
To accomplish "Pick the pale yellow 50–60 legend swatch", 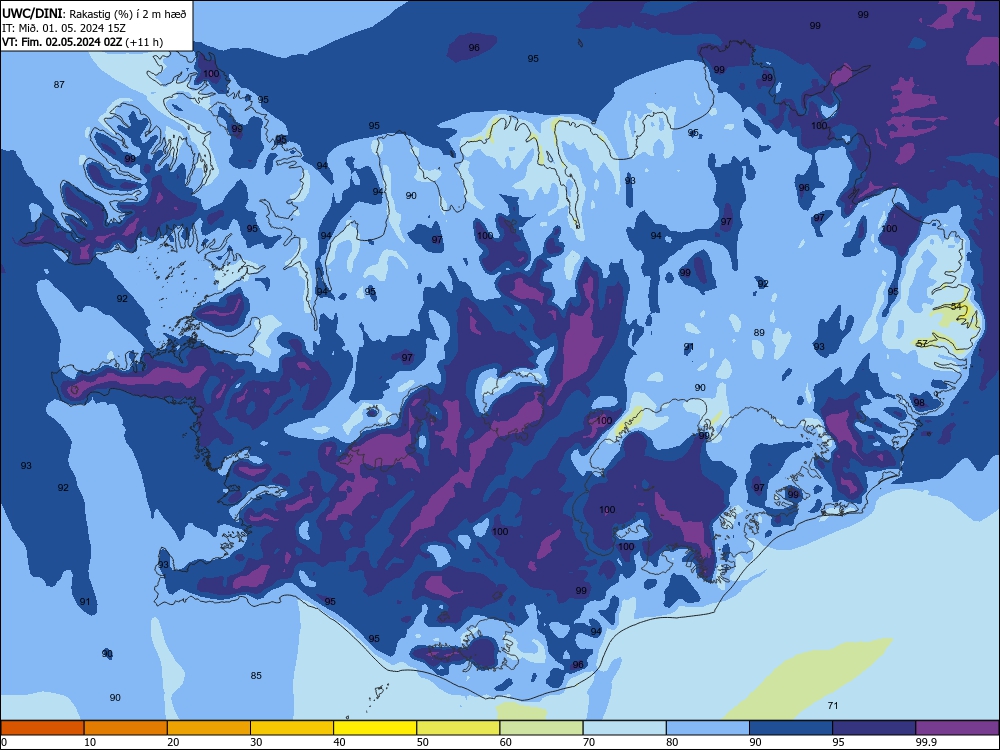I will (x=459, y=728).
